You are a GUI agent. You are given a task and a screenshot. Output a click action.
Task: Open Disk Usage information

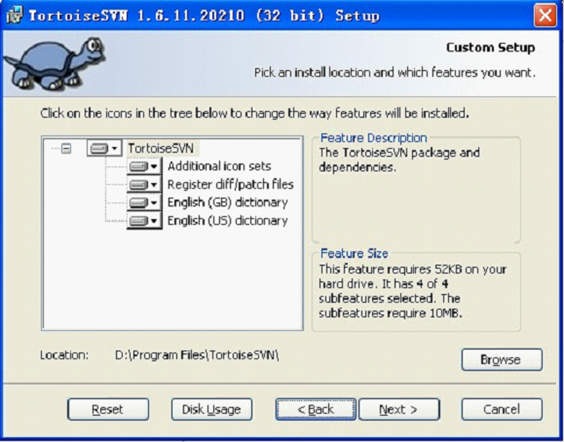click(212, 409)
